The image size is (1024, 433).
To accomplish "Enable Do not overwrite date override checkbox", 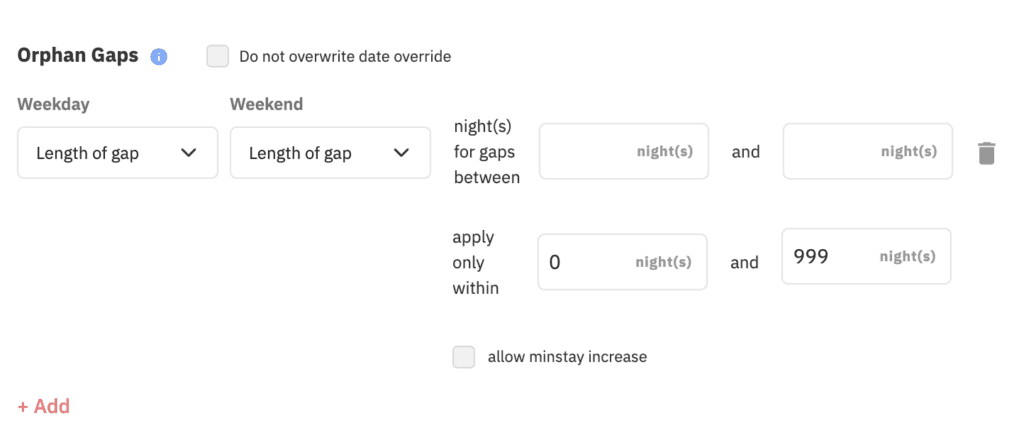I will (218, 57).
